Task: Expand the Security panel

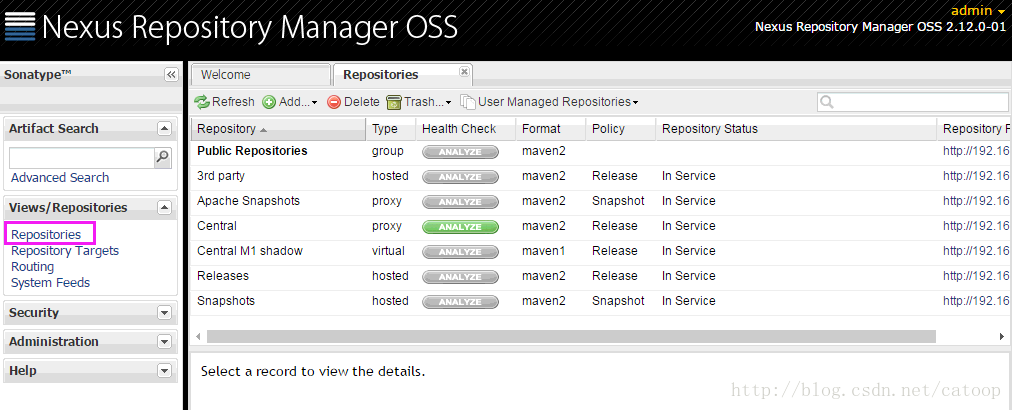Action: tap(165, 313)
